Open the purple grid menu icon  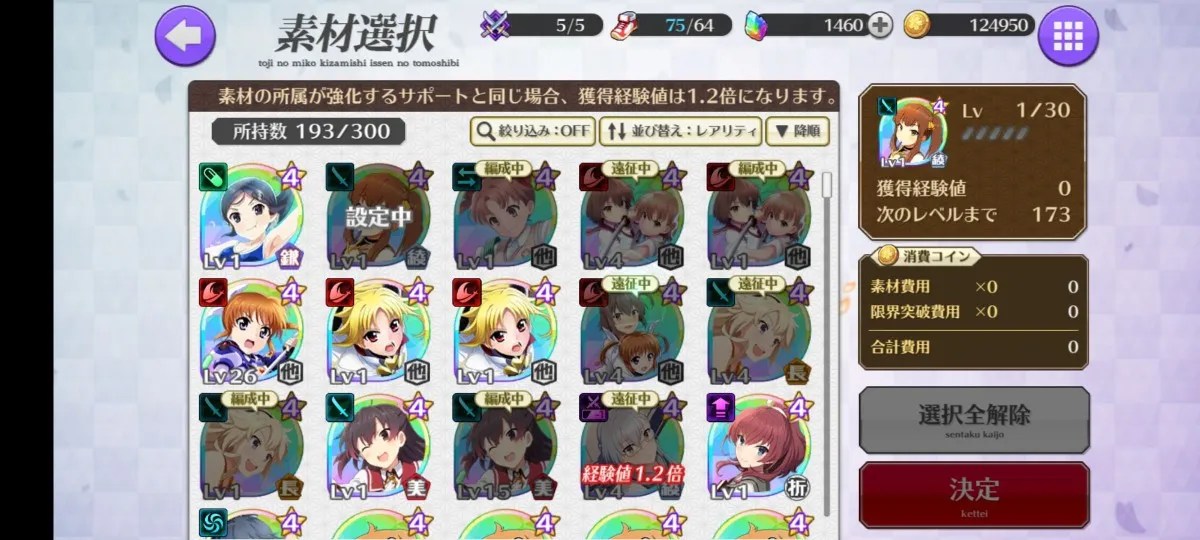[x=1068, y=36]
